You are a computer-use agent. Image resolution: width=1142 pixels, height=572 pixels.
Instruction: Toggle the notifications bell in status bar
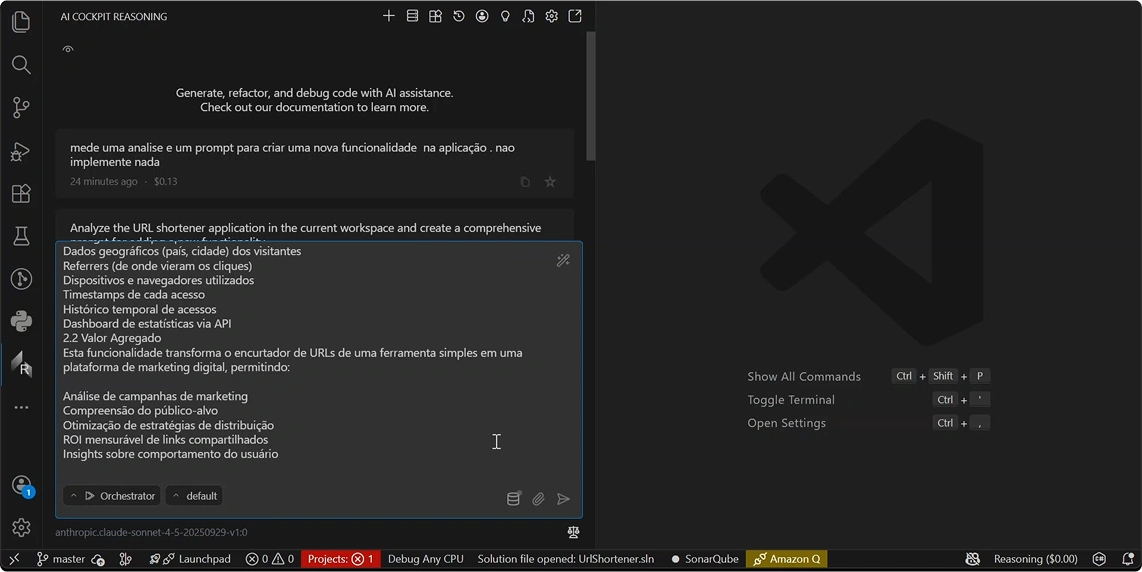tap(1127, 559)
